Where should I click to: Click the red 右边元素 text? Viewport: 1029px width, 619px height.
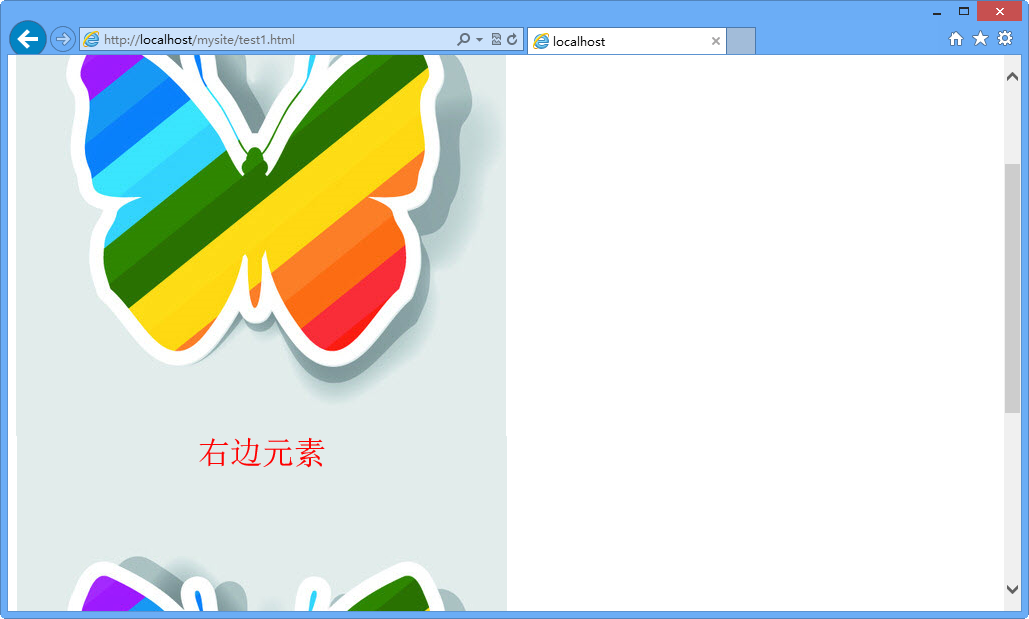[262, 453]
